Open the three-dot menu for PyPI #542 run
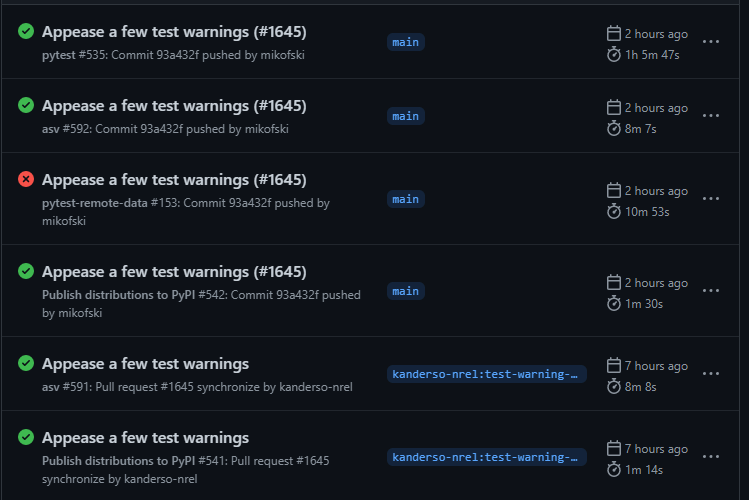 (x=711, y=291)
